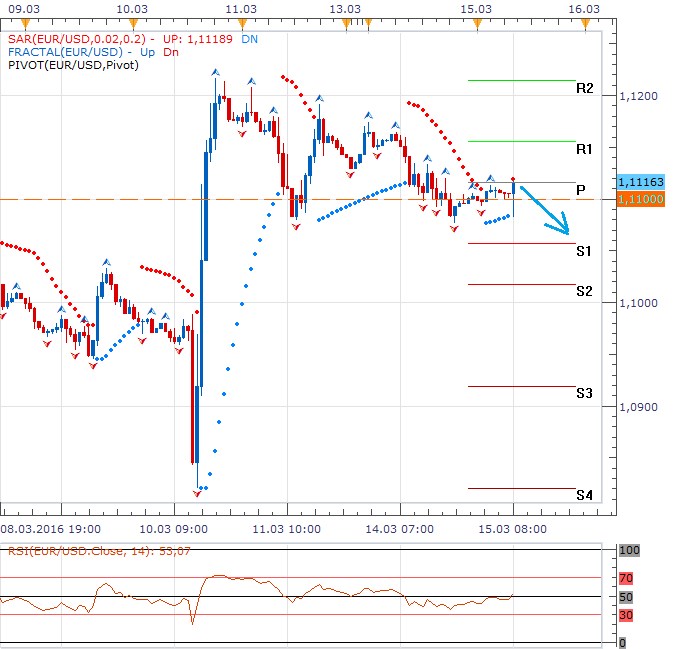This screenshot has width=674, height=649.
Task: Click the S1 support level label
Action: point(585,251)
